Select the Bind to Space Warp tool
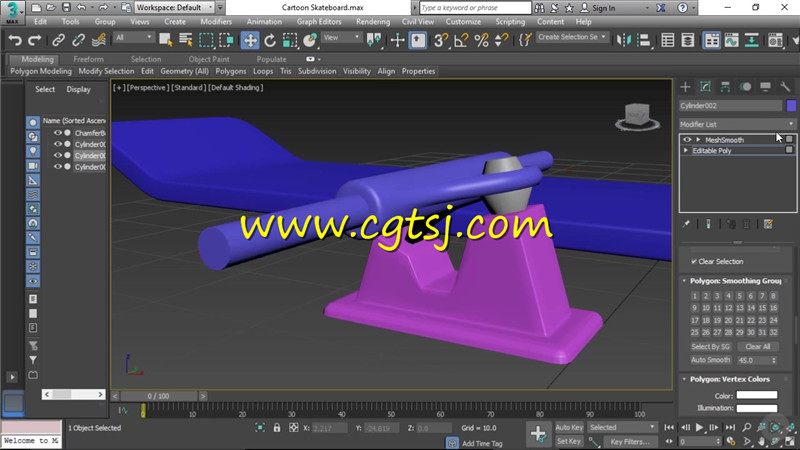Screen dimensions: 800x450 pyautogui.click(x=98, y=40)
